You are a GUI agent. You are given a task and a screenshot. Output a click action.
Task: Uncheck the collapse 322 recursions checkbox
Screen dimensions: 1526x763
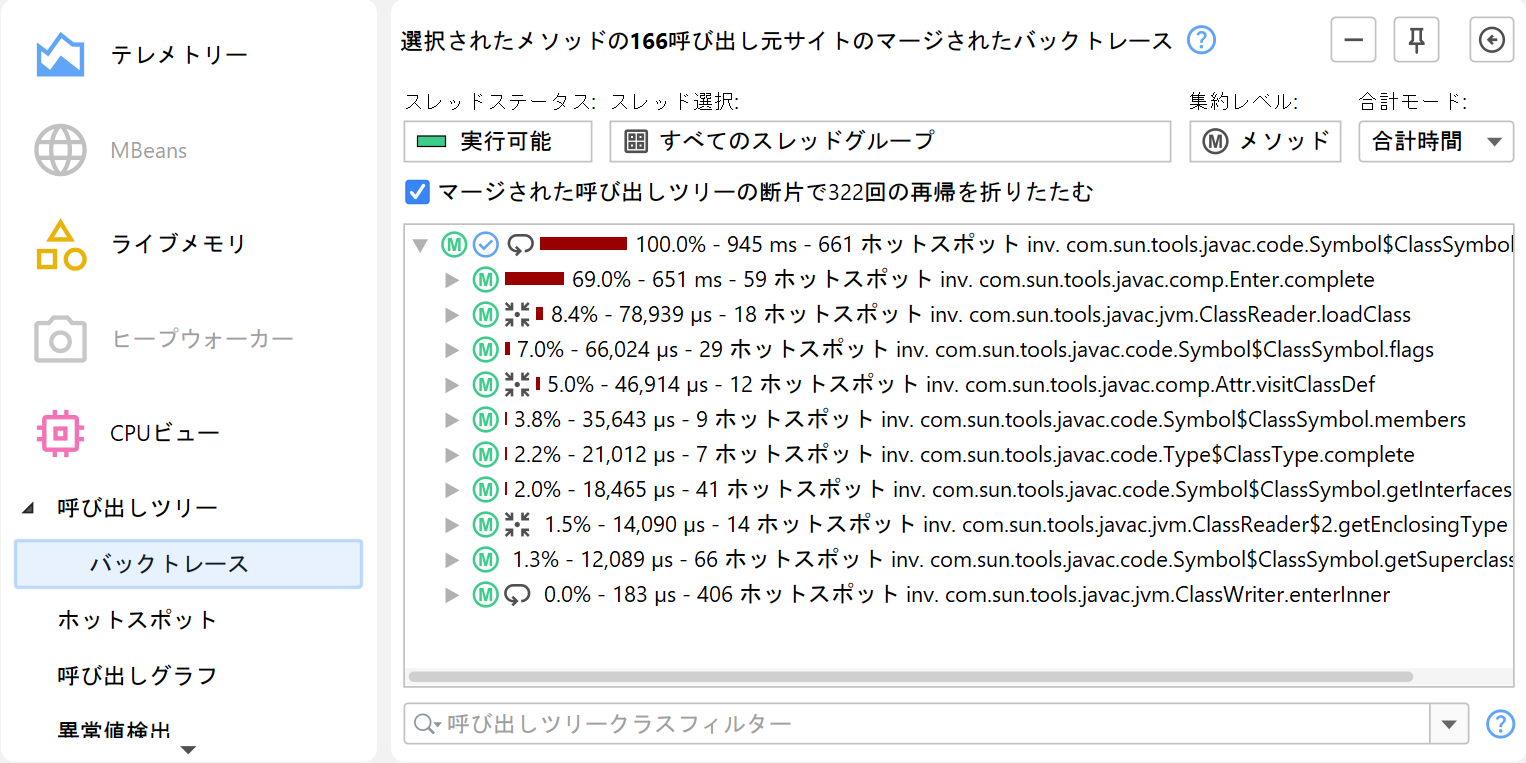pyautogui.click(x=417, y=191)
